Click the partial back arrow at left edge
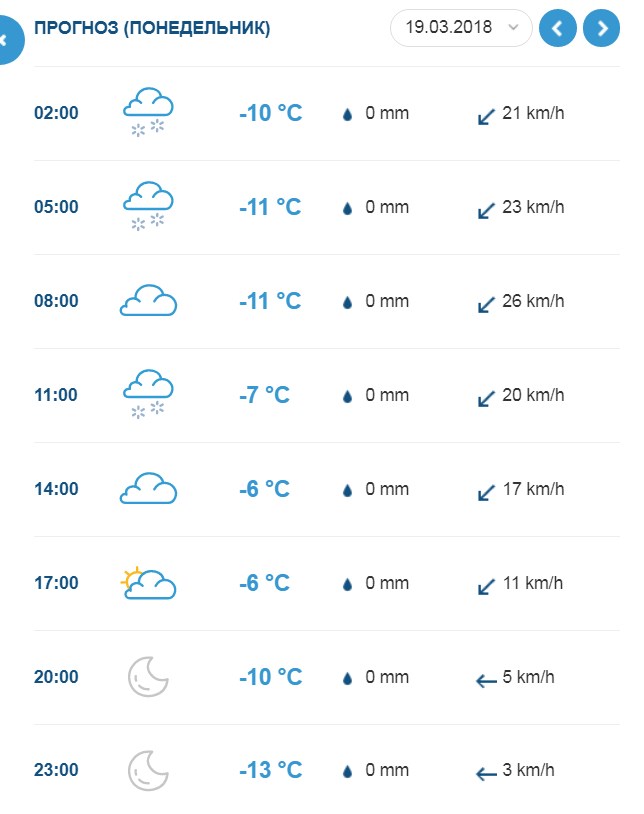The height and width of the screenshot is (814, 644). [8, 41]
